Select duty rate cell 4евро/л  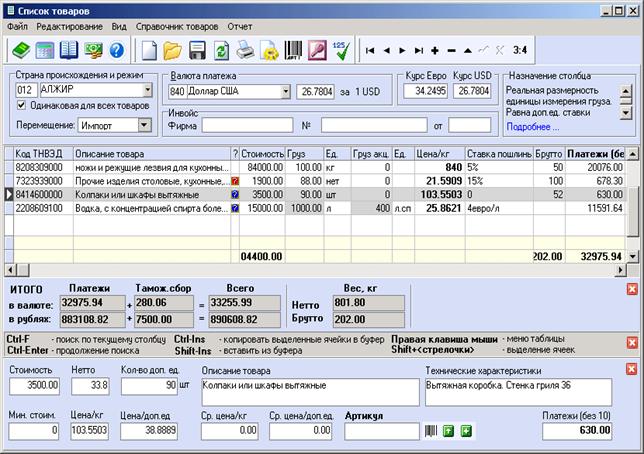point(499,208)
